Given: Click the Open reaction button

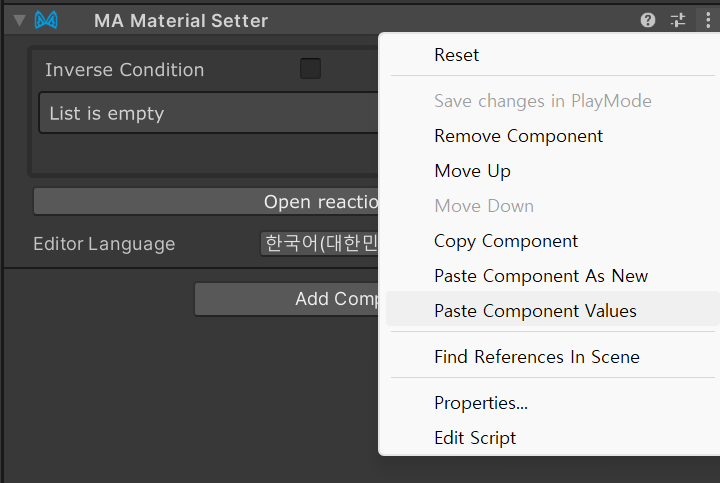Looking at the screenshot, I should click(x=206, y=201).
